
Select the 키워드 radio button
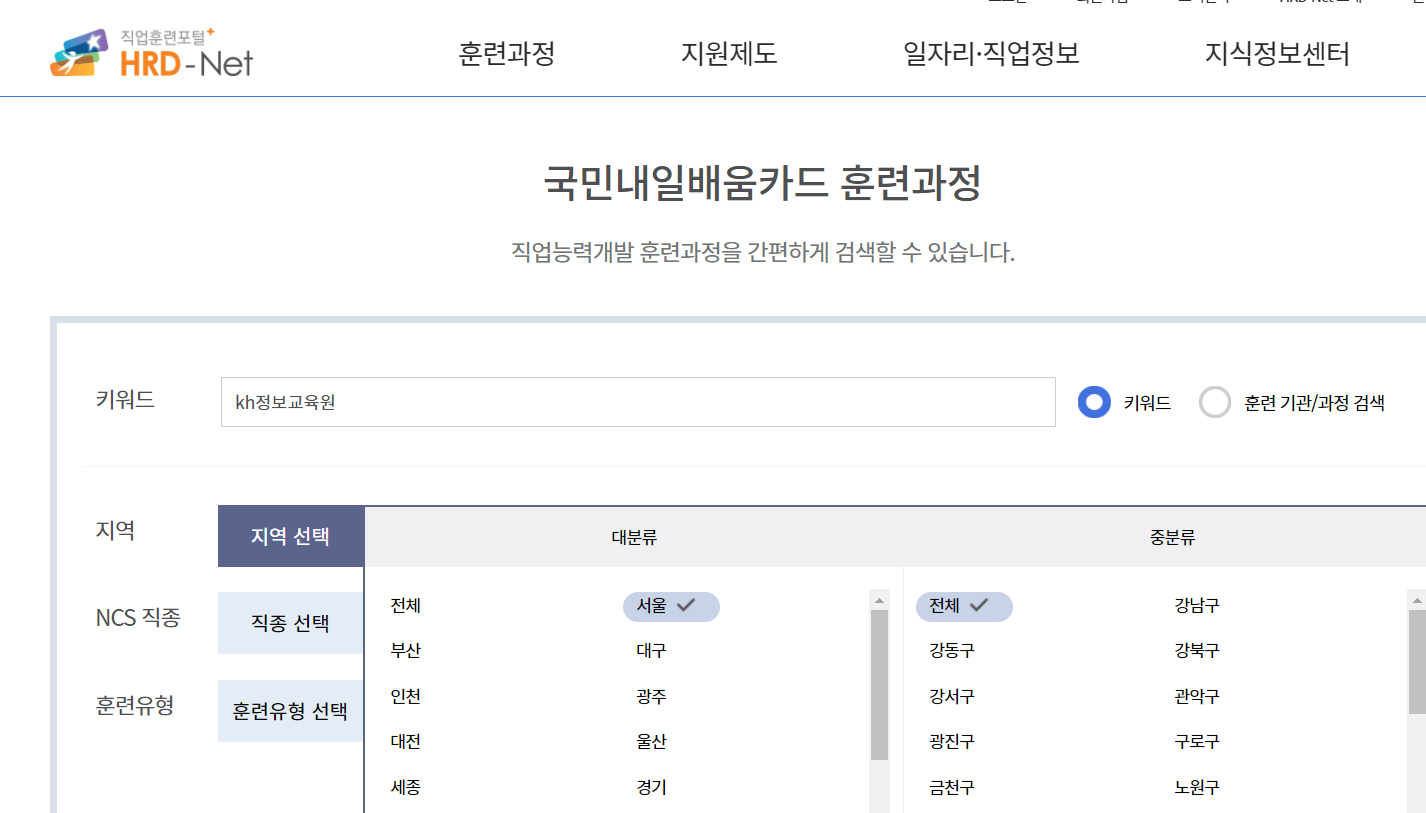(1094, 402)
